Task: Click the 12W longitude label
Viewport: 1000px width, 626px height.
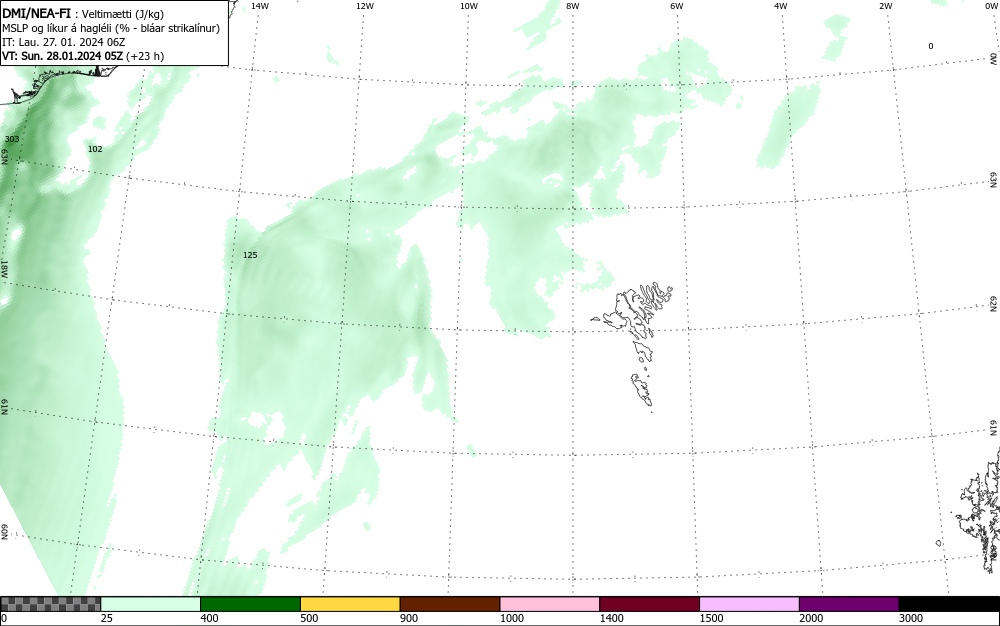Action: (365, 6)
